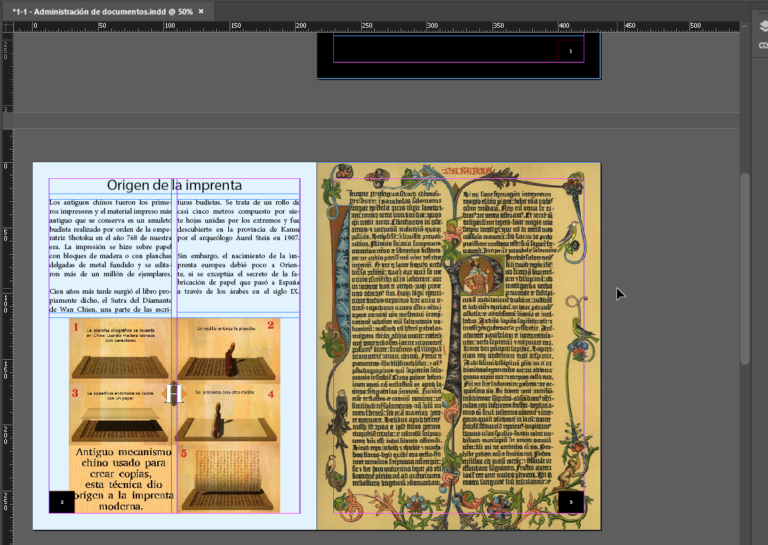768x545 pixels.
Task: Close the Administración de documentos.indd tab
Action: 201,11
